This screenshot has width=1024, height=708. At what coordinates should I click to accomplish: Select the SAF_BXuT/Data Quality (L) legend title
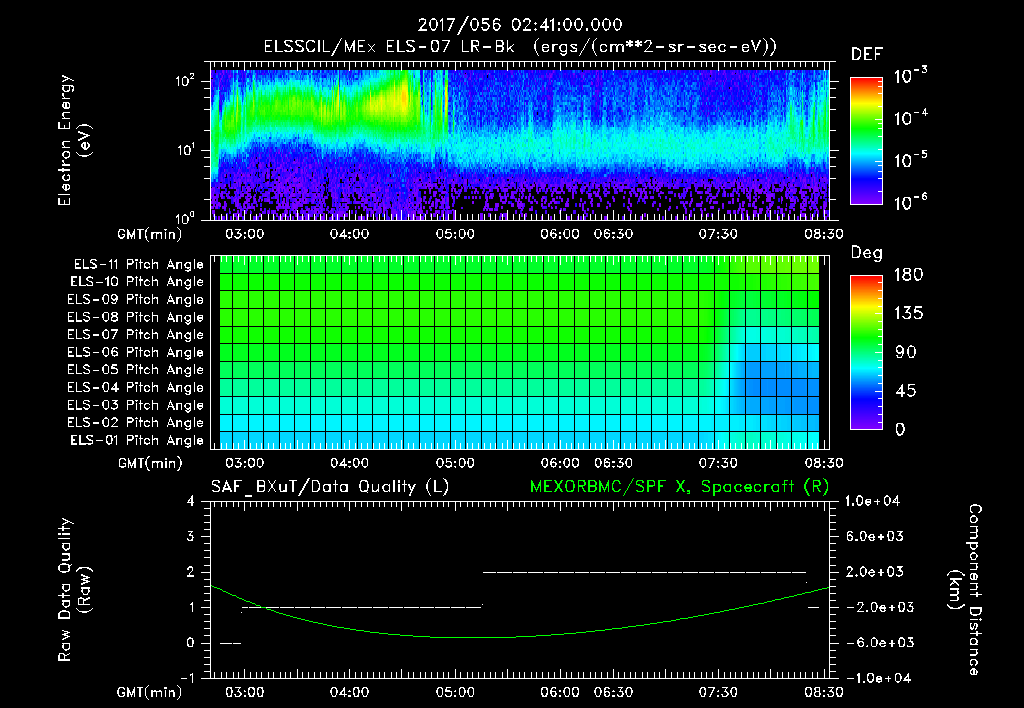(x=330, y=487)
